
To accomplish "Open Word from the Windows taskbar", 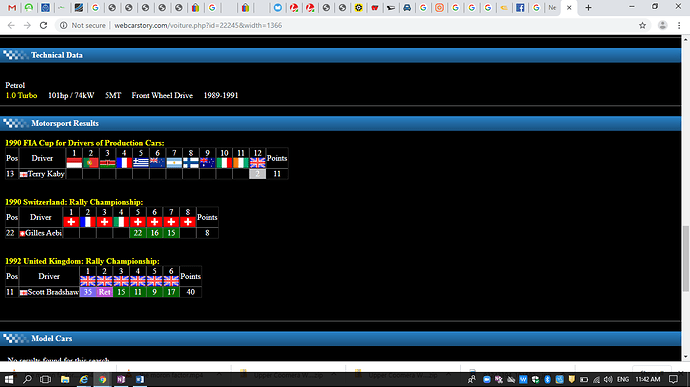I will (139, 379).
